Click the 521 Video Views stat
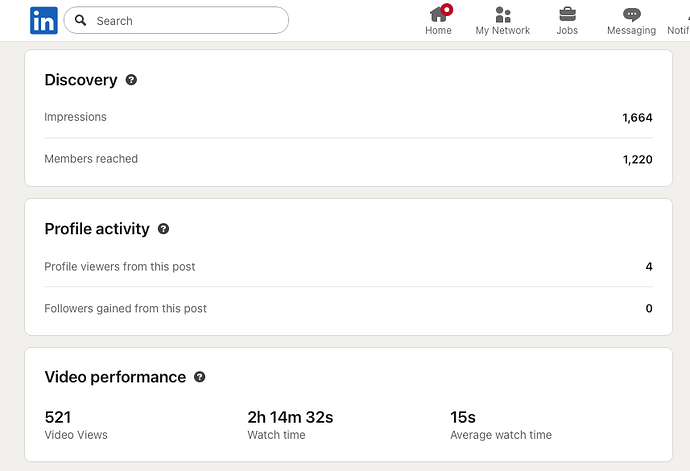The height and width of the screenshot is (471, 690). pyautogui.click(x=76, y=425)
